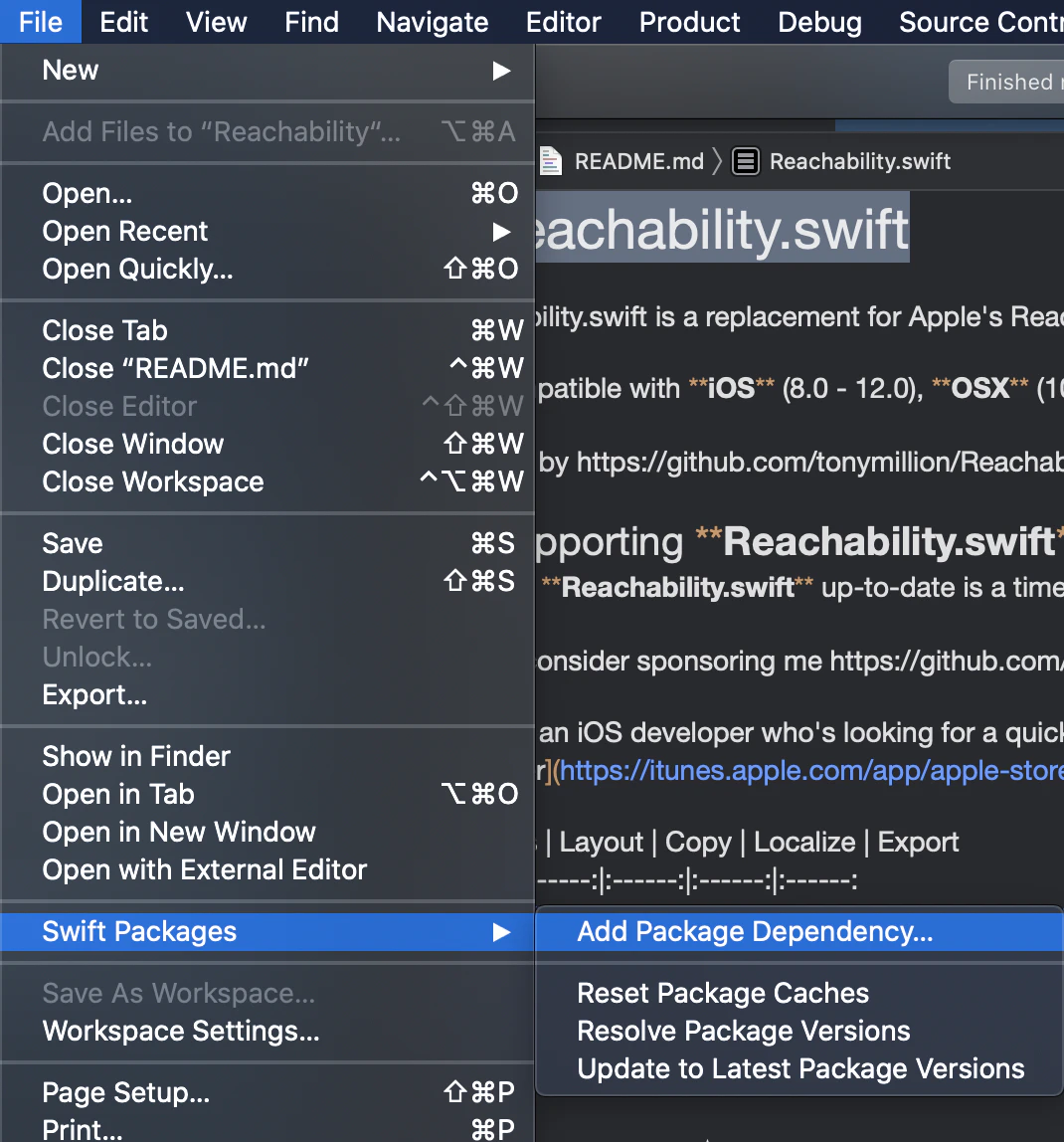The image size is (1064, 1142).
Task: Open the Source Control menu
Action: 980,22
